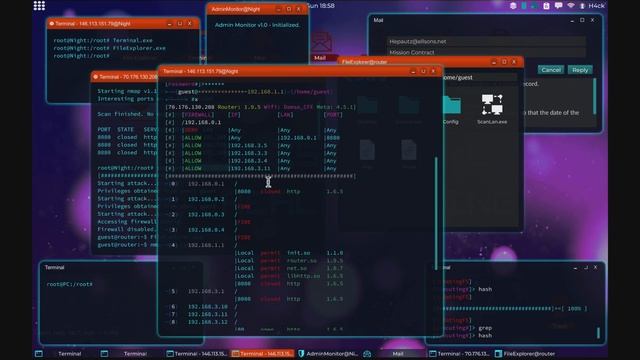Click the shield icon for AdminMonitor in taskbar
The height and width of the screenshot is (360, 640).
[301, 353]
